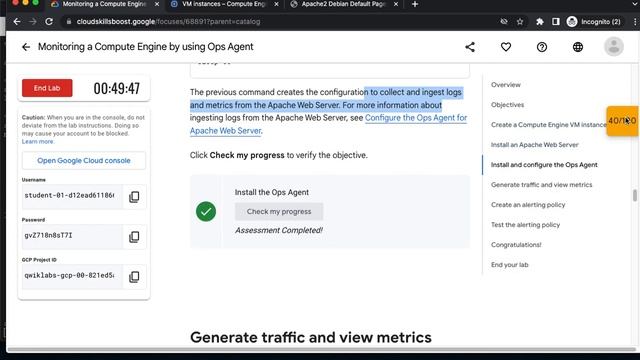This screenshot has width=640, height=360.
Task: Switch to the VM instances tab
Action: pos(224,4)
